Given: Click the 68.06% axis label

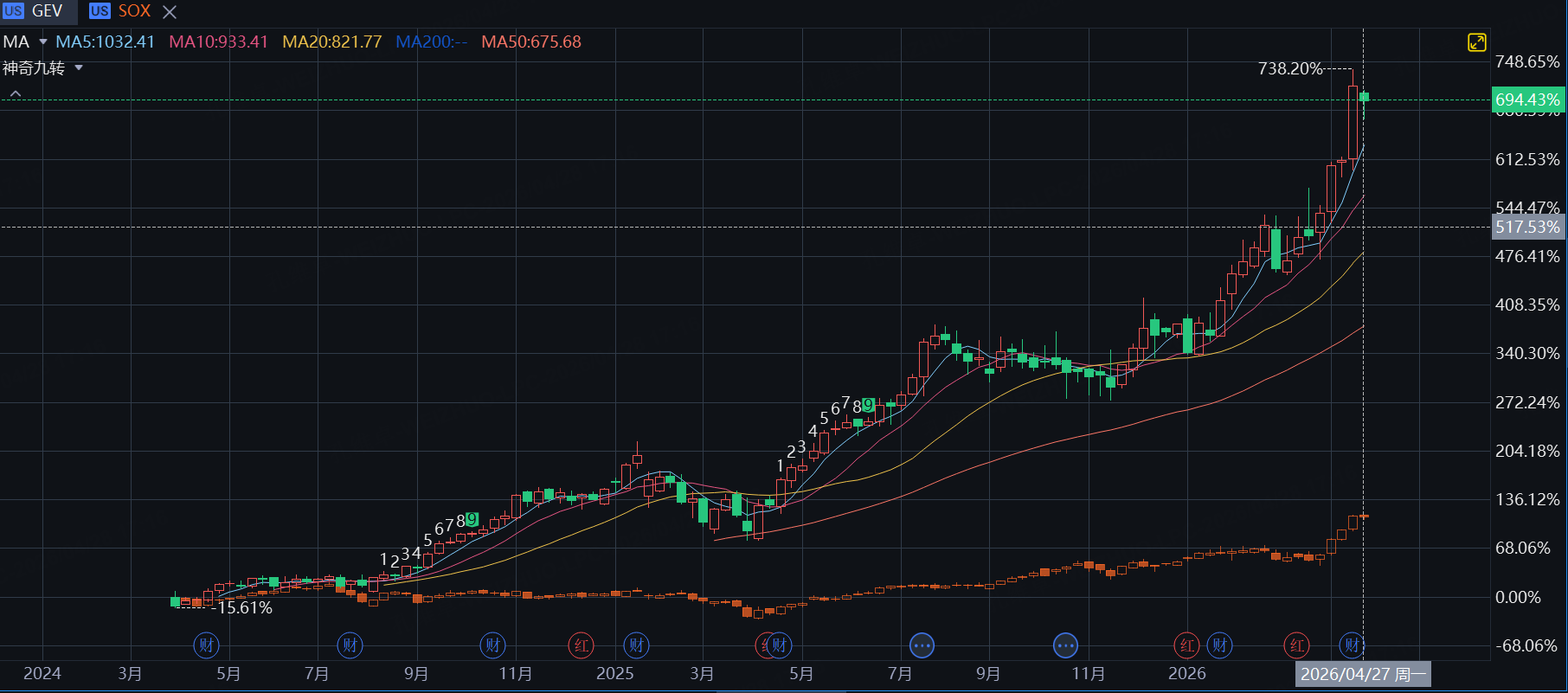Looking at the screenshot, I should click(x=1522, y=548).
